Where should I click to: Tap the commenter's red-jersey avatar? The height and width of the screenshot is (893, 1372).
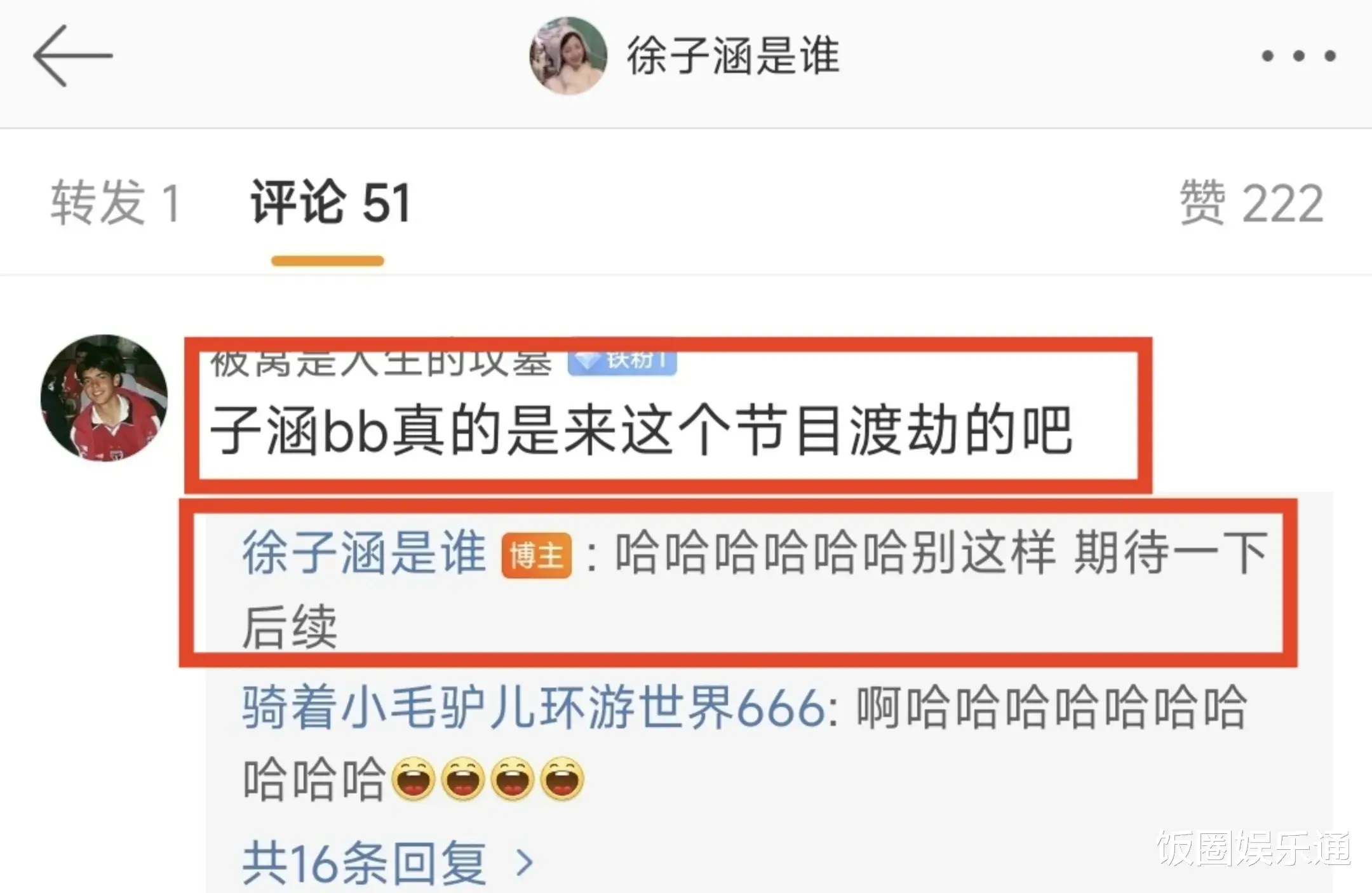(x=104, y=398)
